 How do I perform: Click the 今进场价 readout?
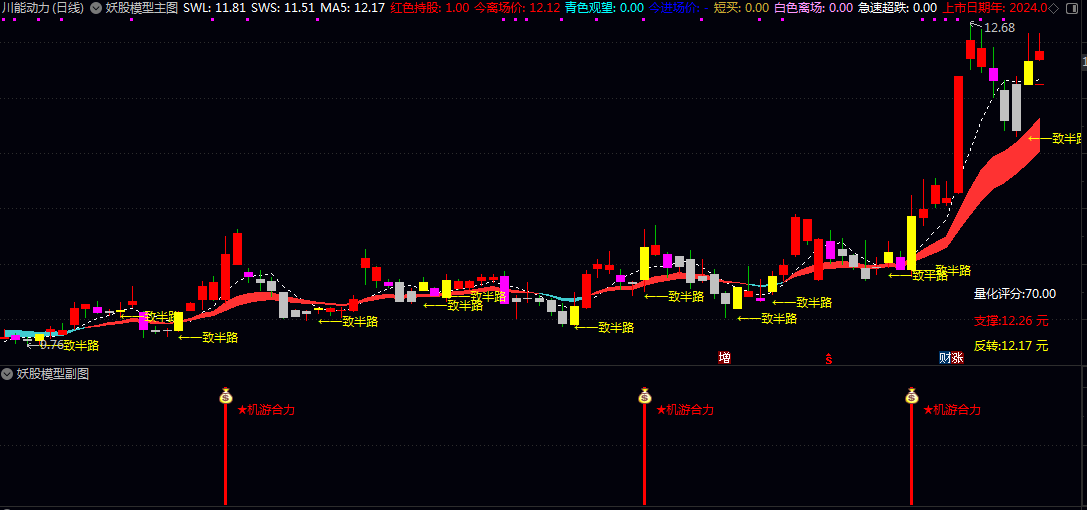pos(678,8)
